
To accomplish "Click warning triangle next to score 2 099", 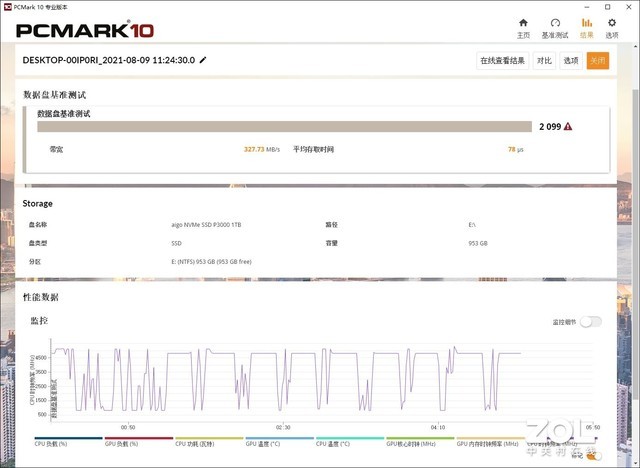I will pyautogui.click(x=568, y=126).
